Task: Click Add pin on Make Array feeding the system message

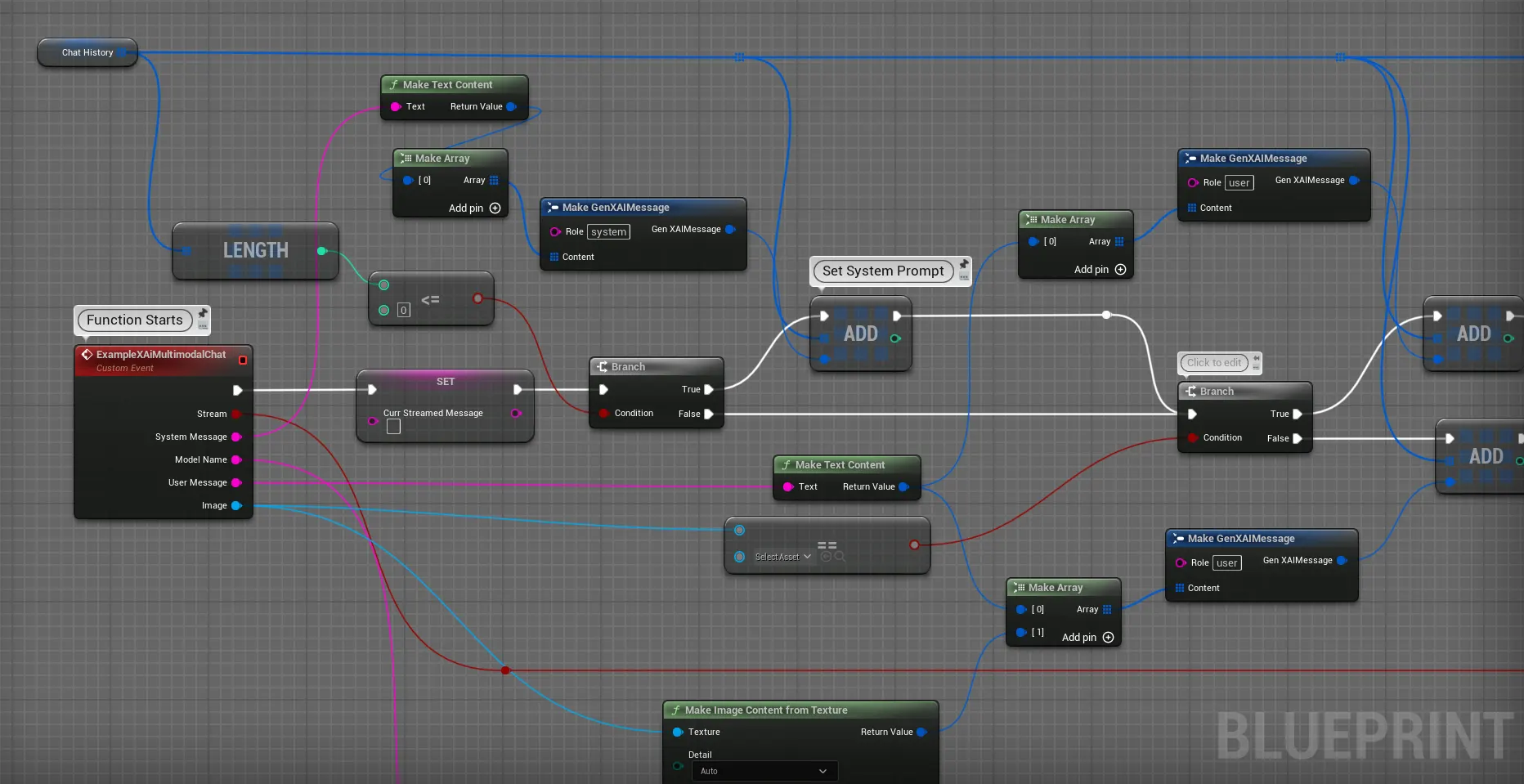Action: pyautogui.click(x=474, y=208)
